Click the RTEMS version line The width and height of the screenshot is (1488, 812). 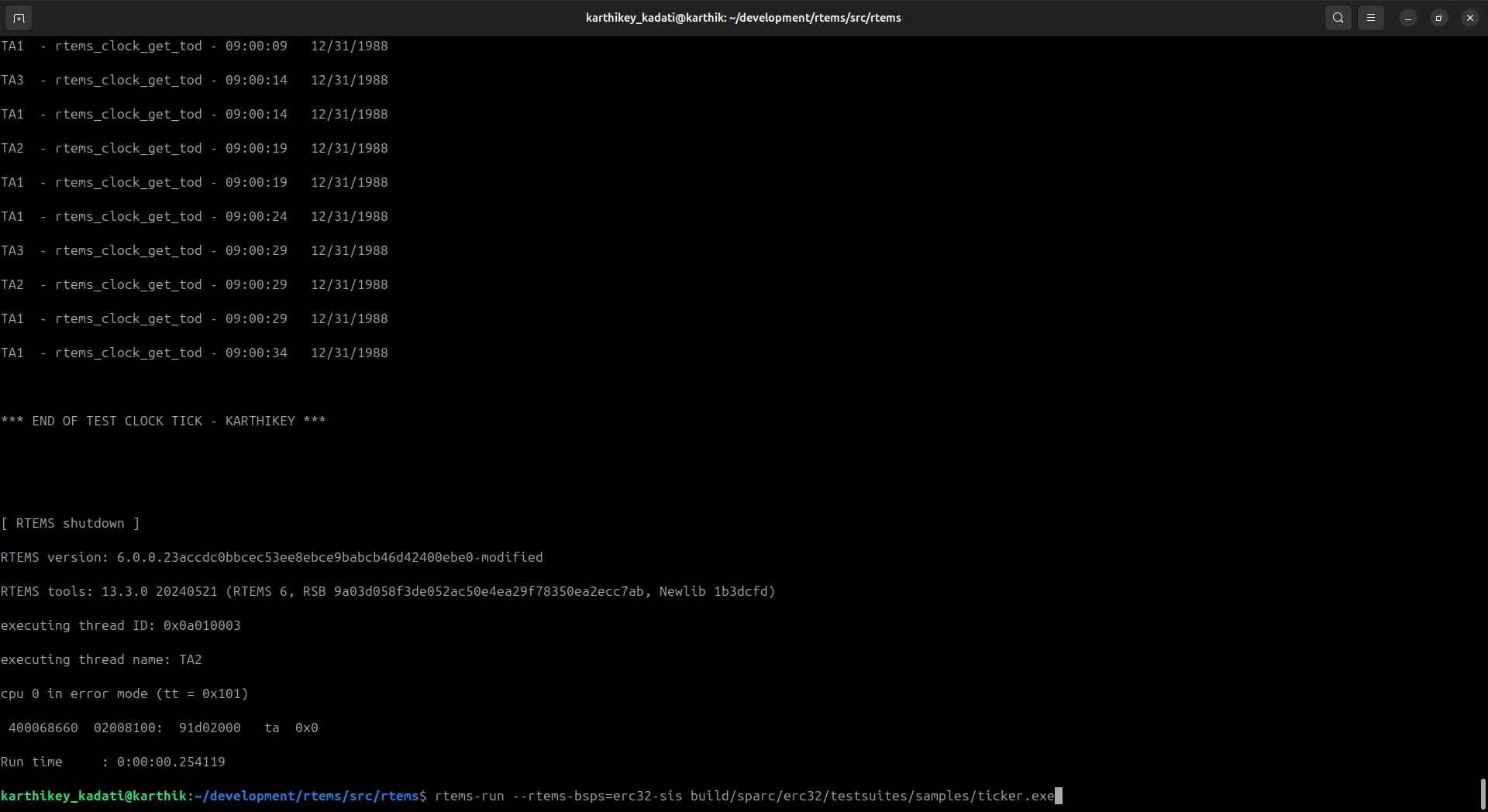[x=271, y=557]
